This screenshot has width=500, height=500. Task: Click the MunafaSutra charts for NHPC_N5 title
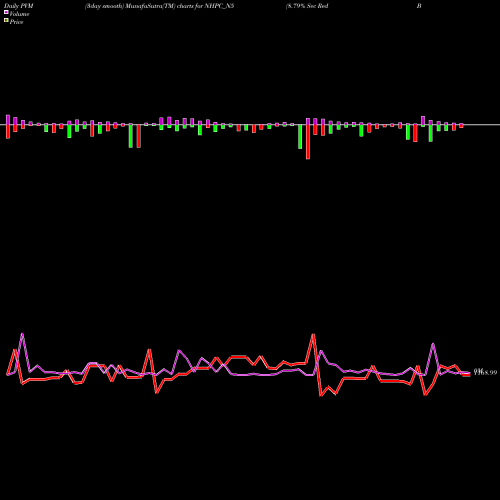(x=159, y=6)
